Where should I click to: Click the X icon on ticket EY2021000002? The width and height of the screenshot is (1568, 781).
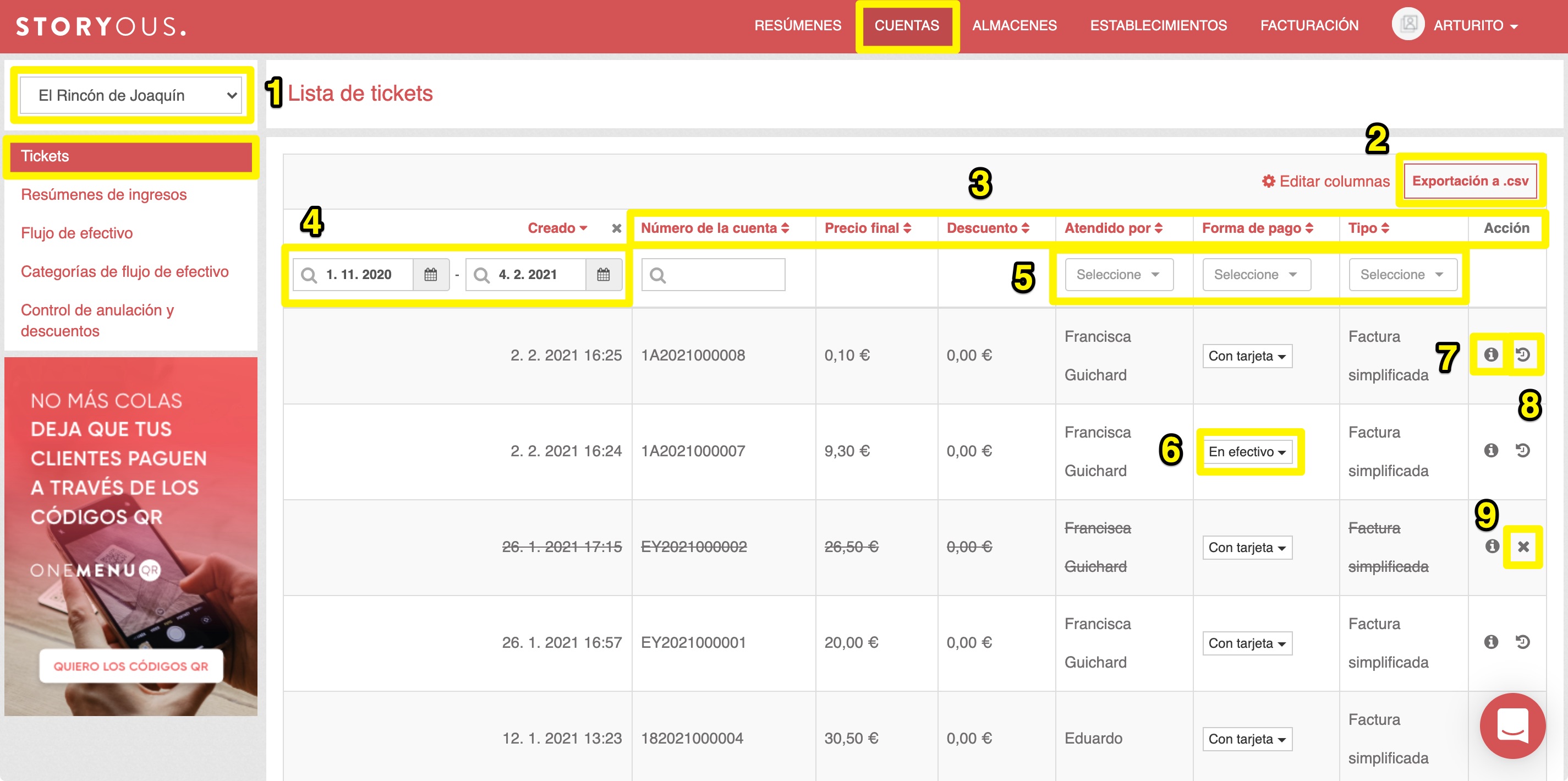click(1523, 547)
